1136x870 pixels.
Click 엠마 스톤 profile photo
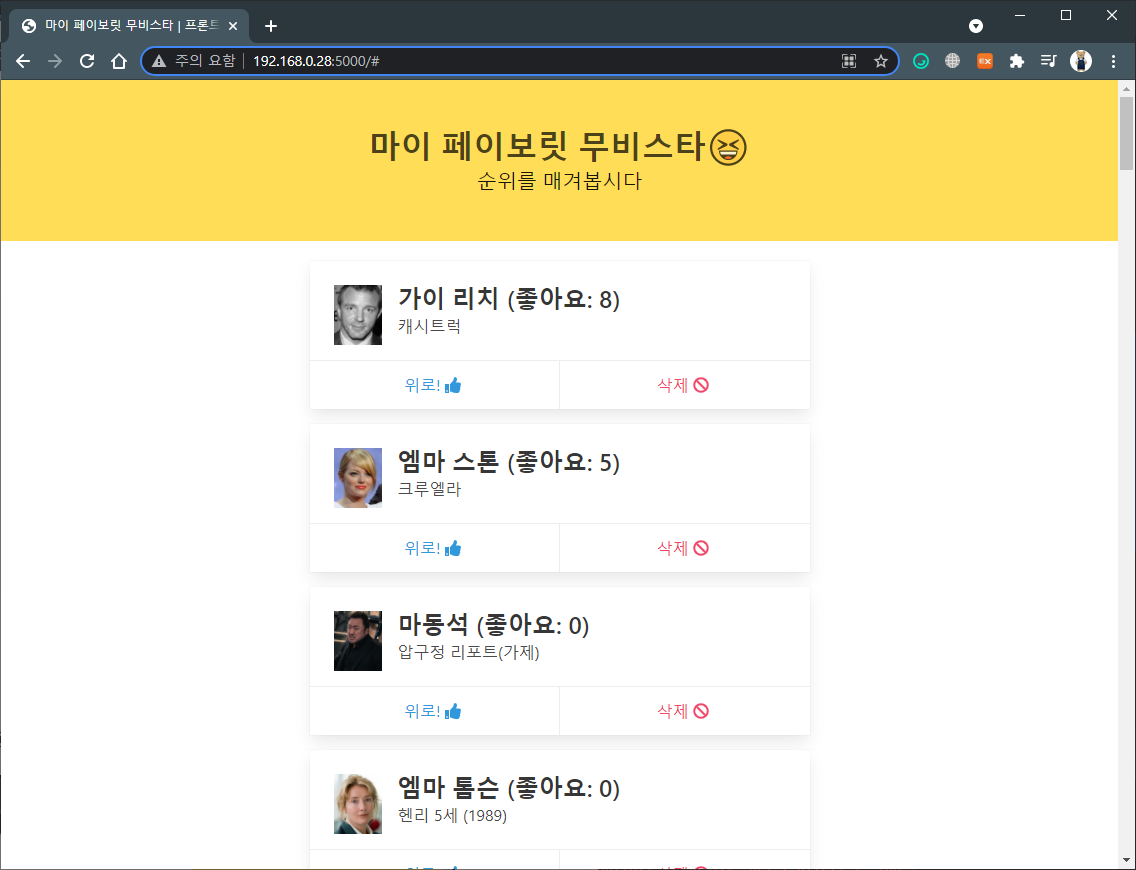coord(358,477)
